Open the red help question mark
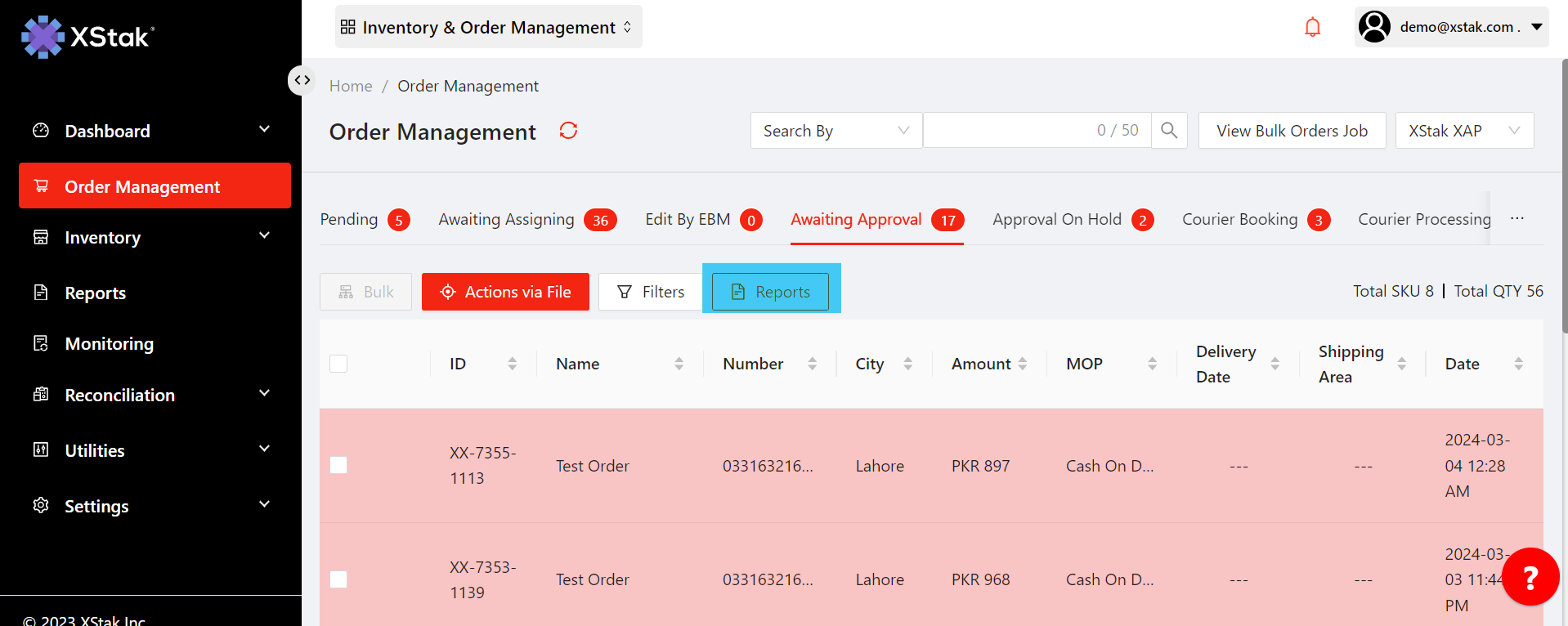Image resolution: width=1568 pixels, height=626 pixels. pos(1530,577)
